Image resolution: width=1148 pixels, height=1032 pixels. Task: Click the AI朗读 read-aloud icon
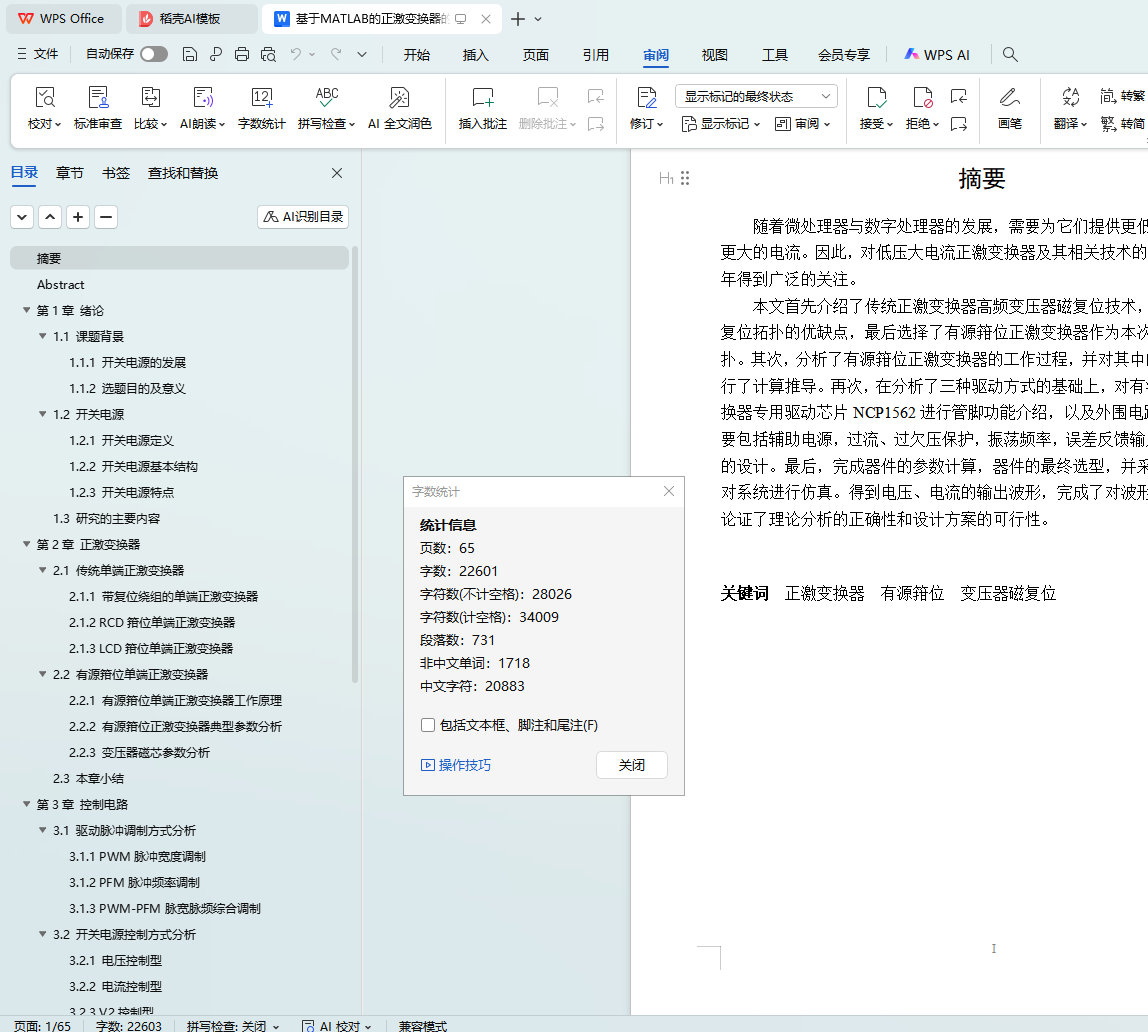tap(203, 98)
